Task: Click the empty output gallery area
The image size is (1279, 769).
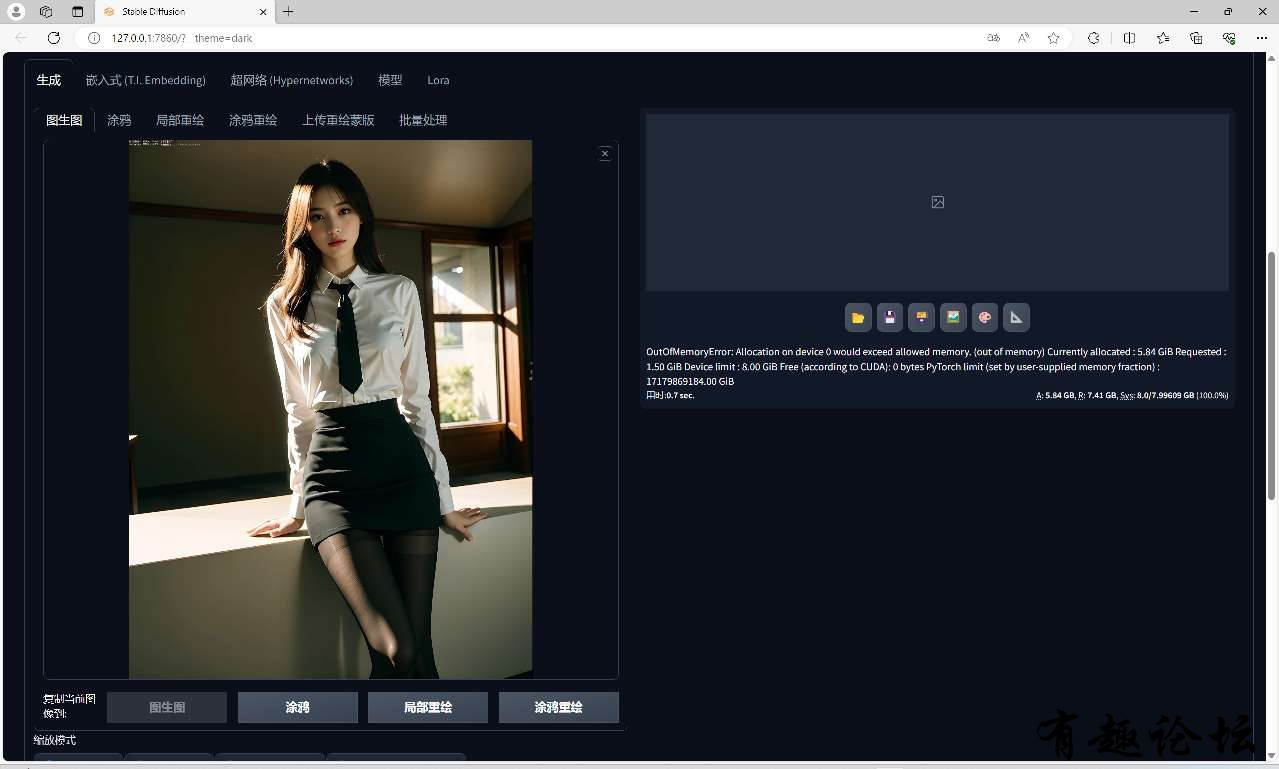Action: (x=937, y=202)
